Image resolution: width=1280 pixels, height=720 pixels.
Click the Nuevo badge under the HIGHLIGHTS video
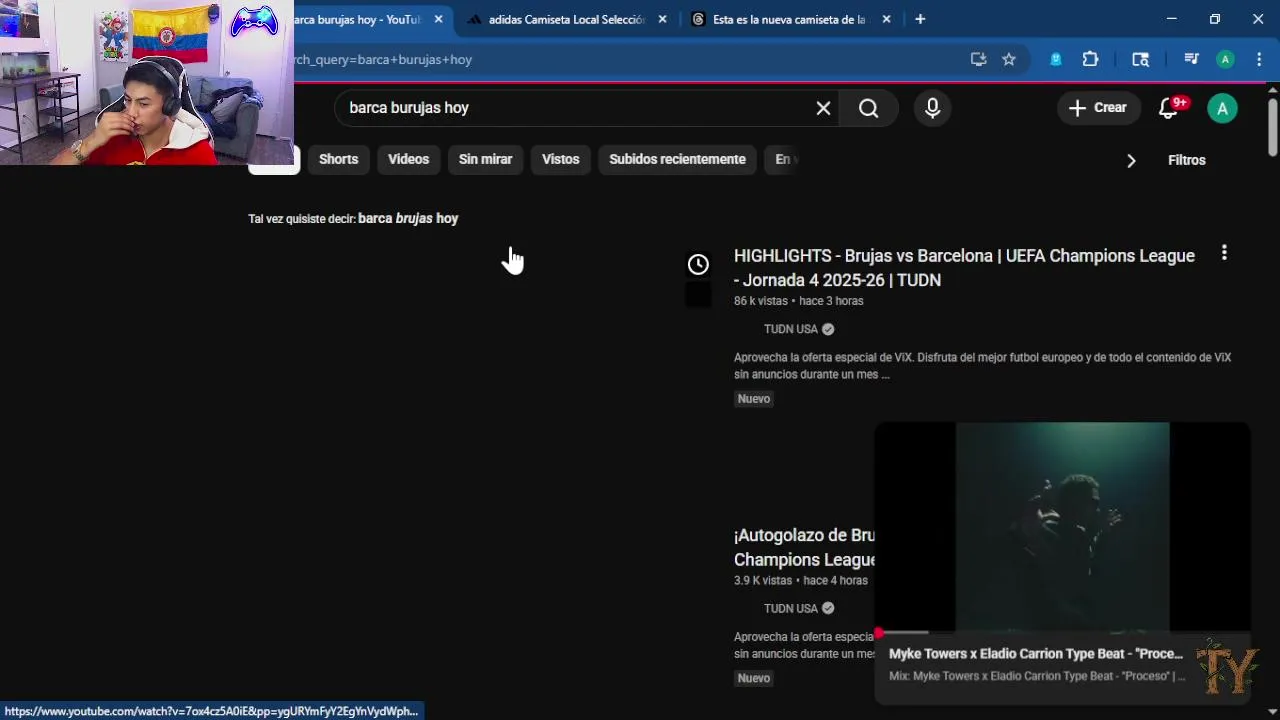click(754, 399)
